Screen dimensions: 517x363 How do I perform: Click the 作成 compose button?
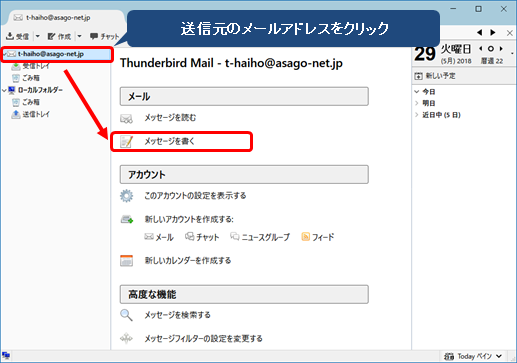click(x=59, y=36)
